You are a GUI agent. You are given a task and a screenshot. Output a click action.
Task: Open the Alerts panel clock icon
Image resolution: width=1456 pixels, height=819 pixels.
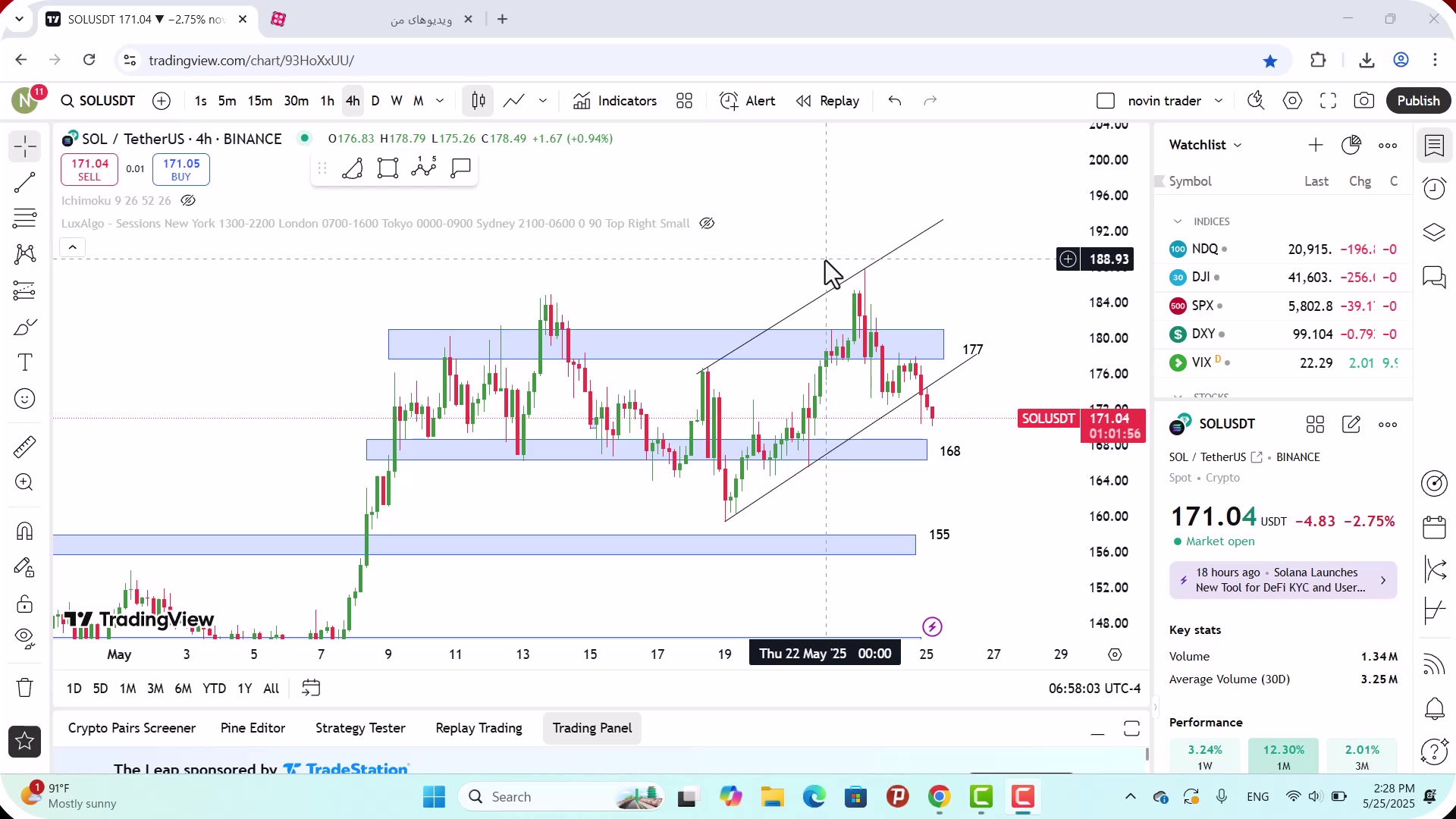click(1434, 188)
